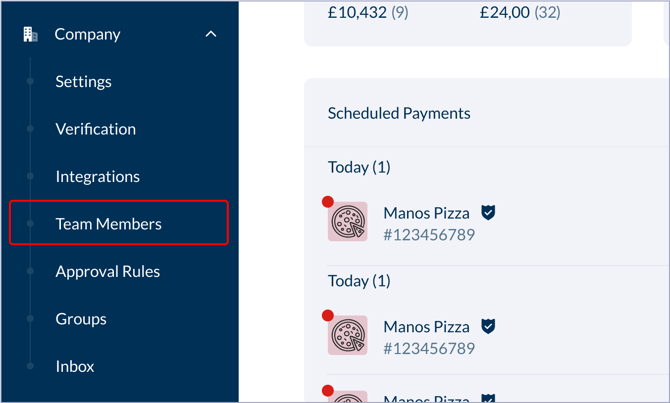
Task: Go to the Verification page
Action: (95, 129)
